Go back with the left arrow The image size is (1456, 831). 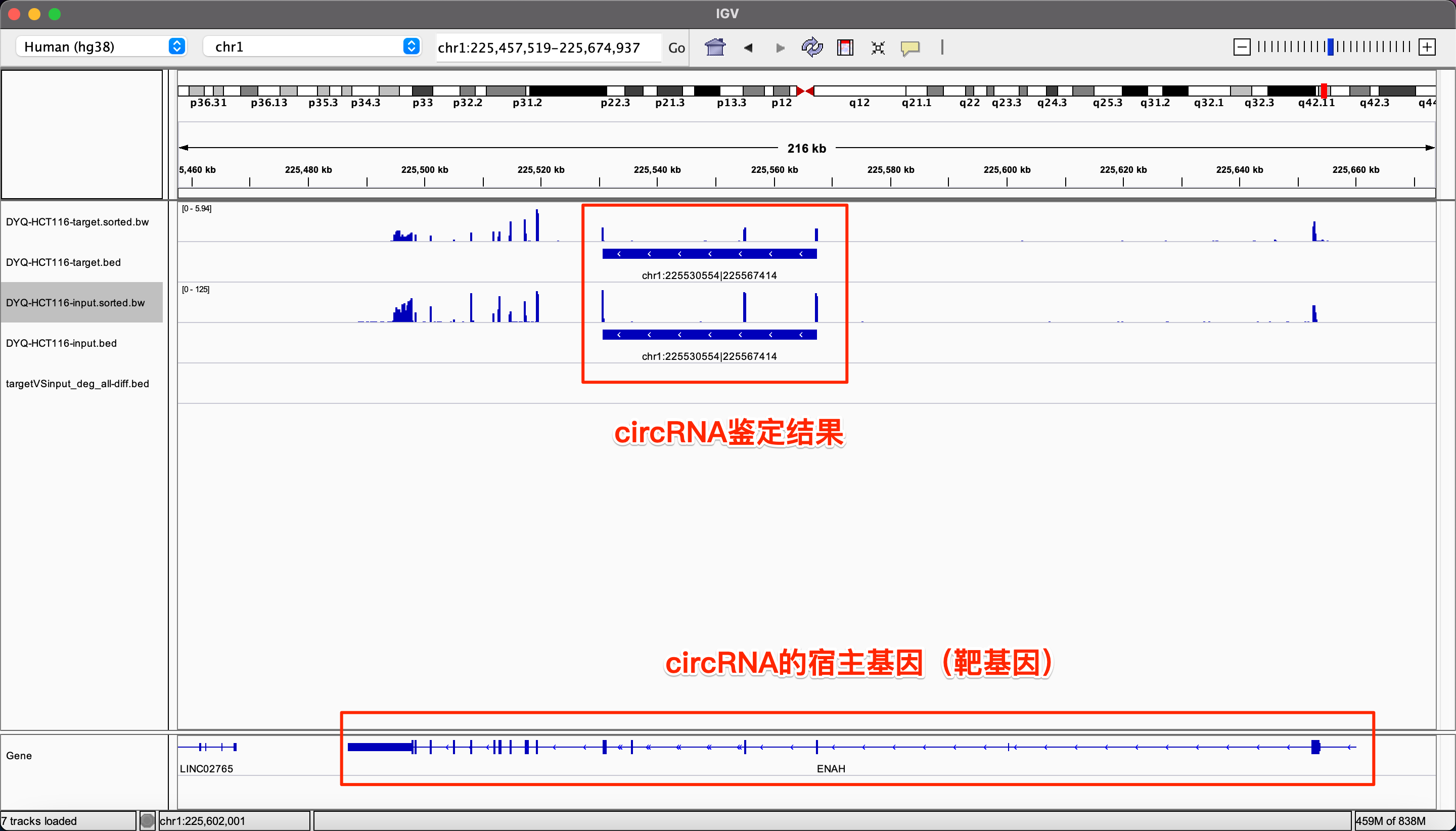click(748, 48)
